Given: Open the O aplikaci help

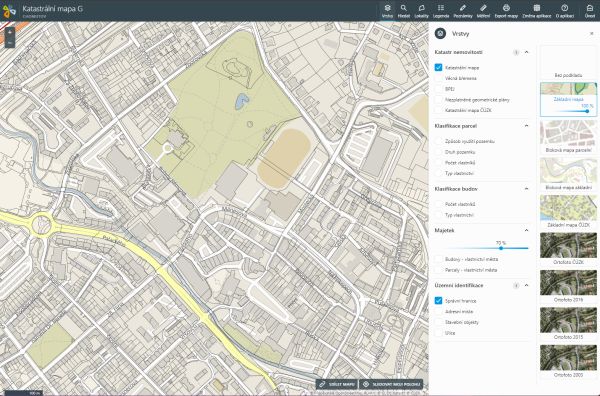Looking at the screenshot, I should (564, 11).
